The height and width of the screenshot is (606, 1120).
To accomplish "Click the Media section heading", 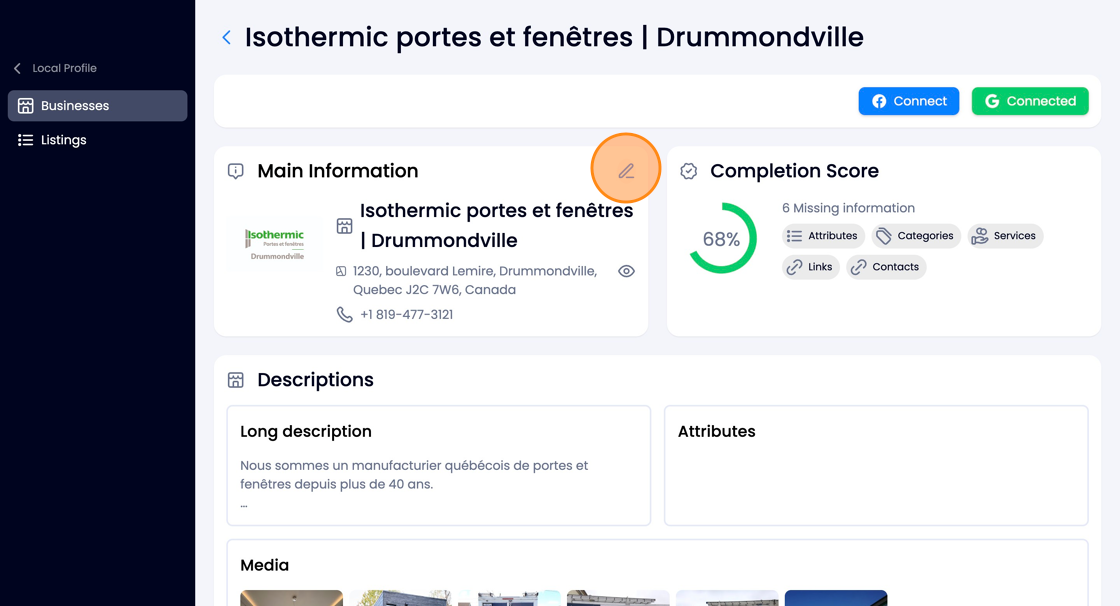I will click(x=264, y=565).
